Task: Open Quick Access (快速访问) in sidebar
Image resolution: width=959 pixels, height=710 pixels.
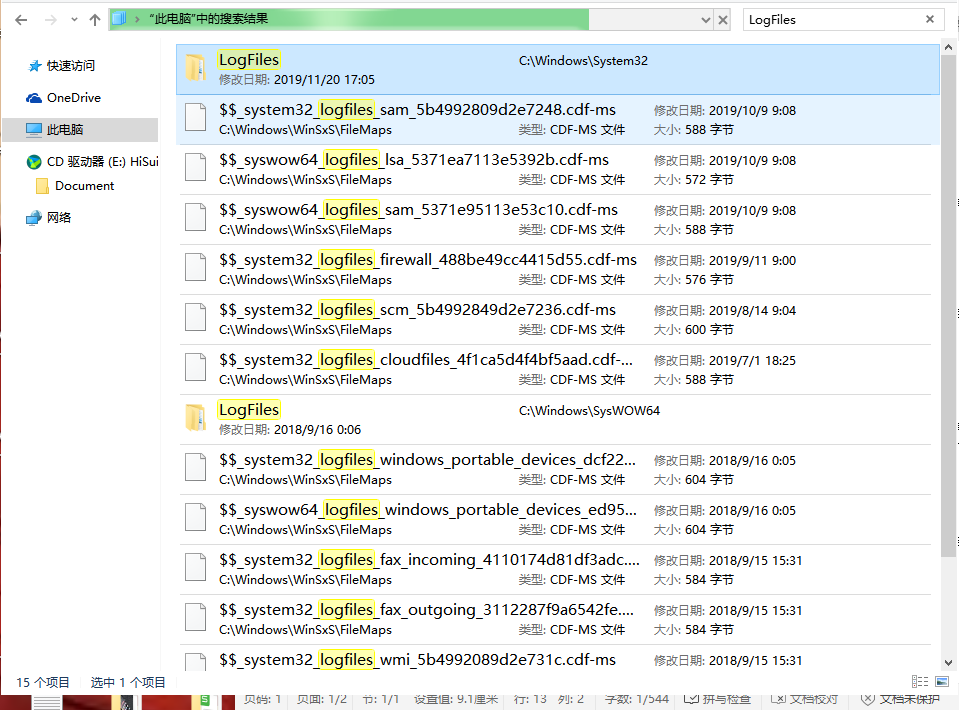Action: [x=70, y=66]
